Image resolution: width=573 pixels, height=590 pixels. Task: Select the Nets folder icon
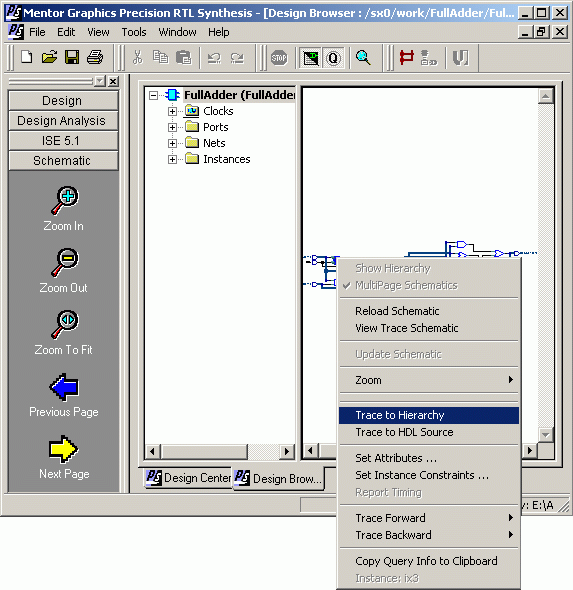[192, 143]
